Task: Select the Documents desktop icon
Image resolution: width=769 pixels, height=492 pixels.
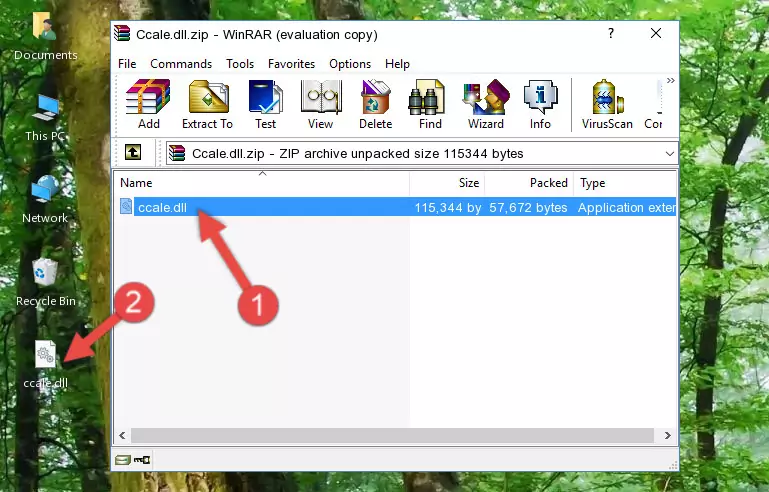Action: pos(46,36)
